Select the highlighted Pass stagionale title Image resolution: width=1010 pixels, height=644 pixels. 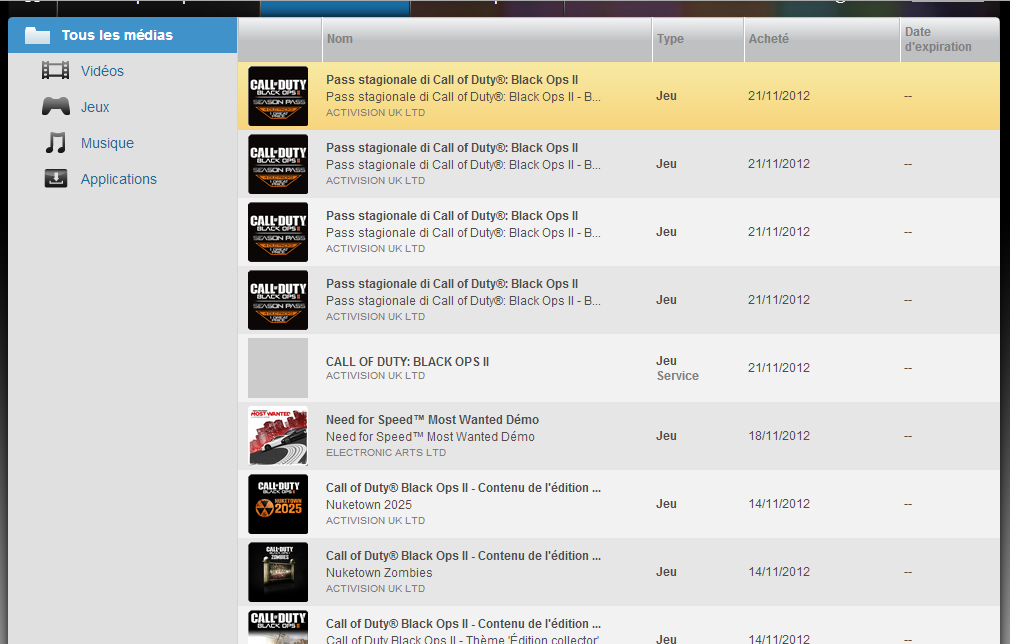click(452, 80)
